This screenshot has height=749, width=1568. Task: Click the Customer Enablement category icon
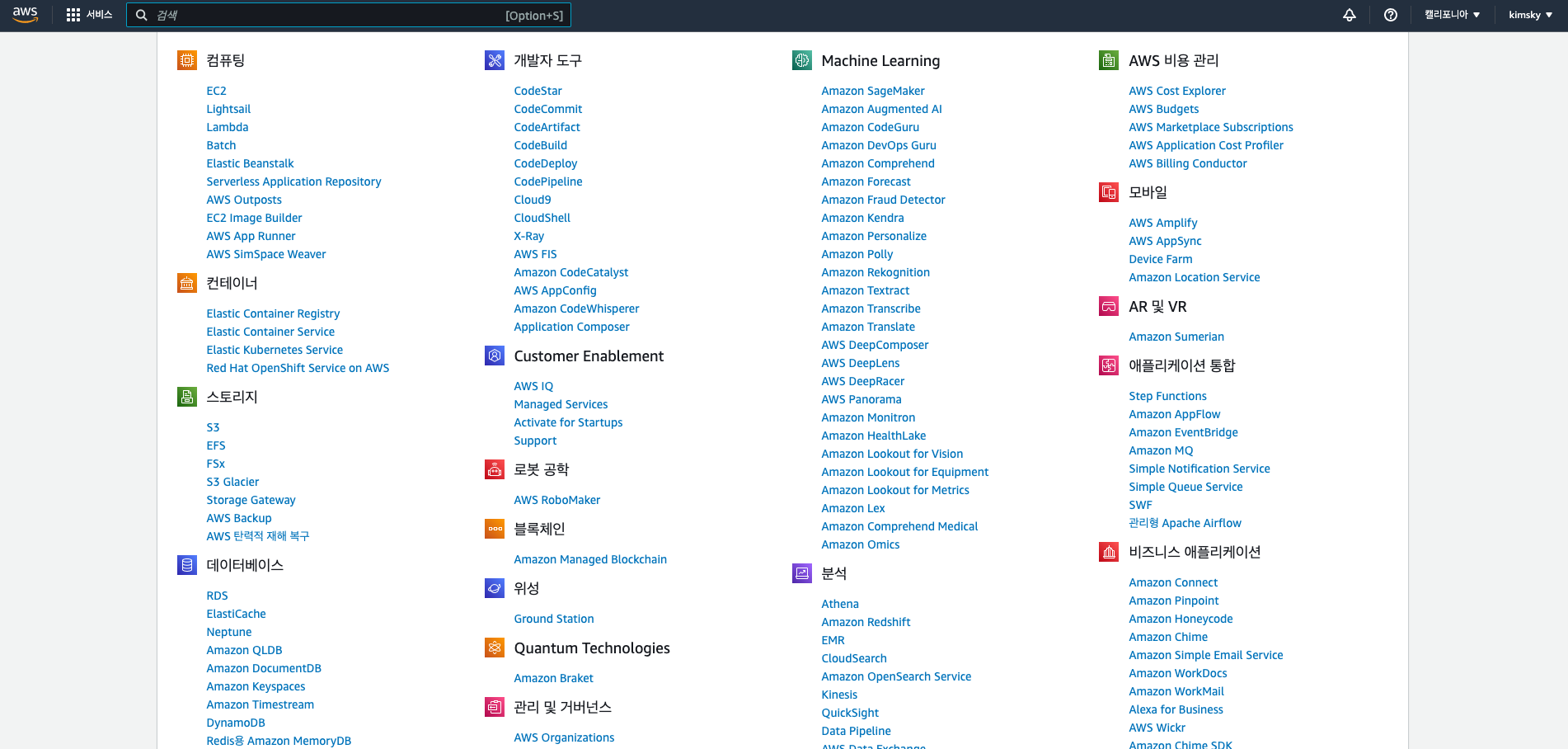click(x=495, y=356)
